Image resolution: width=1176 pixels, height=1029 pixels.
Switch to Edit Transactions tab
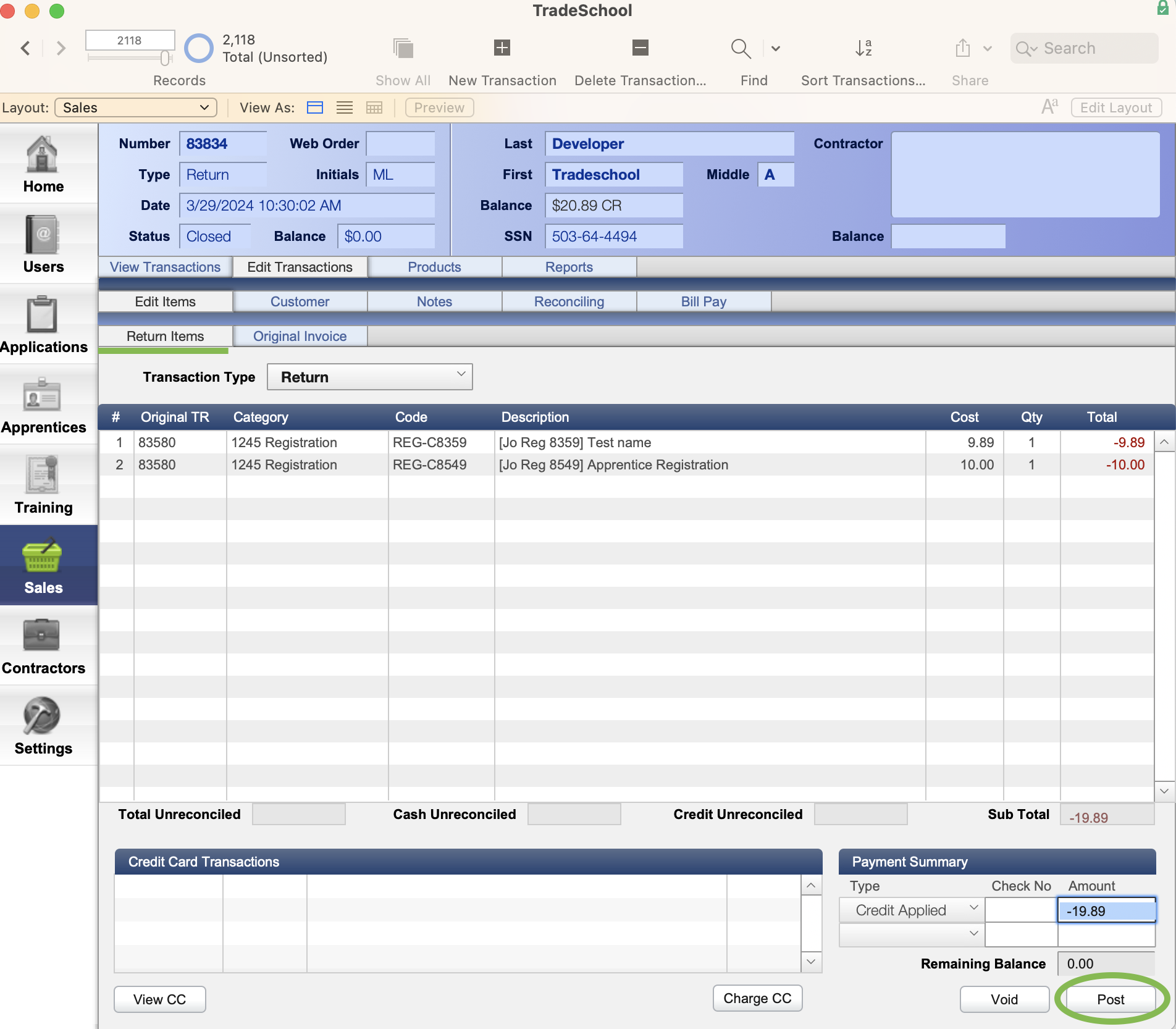[x=300, y=267]
